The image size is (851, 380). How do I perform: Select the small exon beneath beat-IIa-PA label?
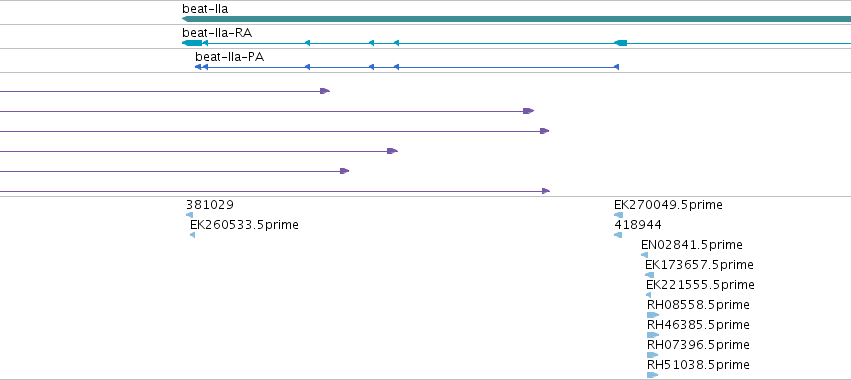(198, 67)
